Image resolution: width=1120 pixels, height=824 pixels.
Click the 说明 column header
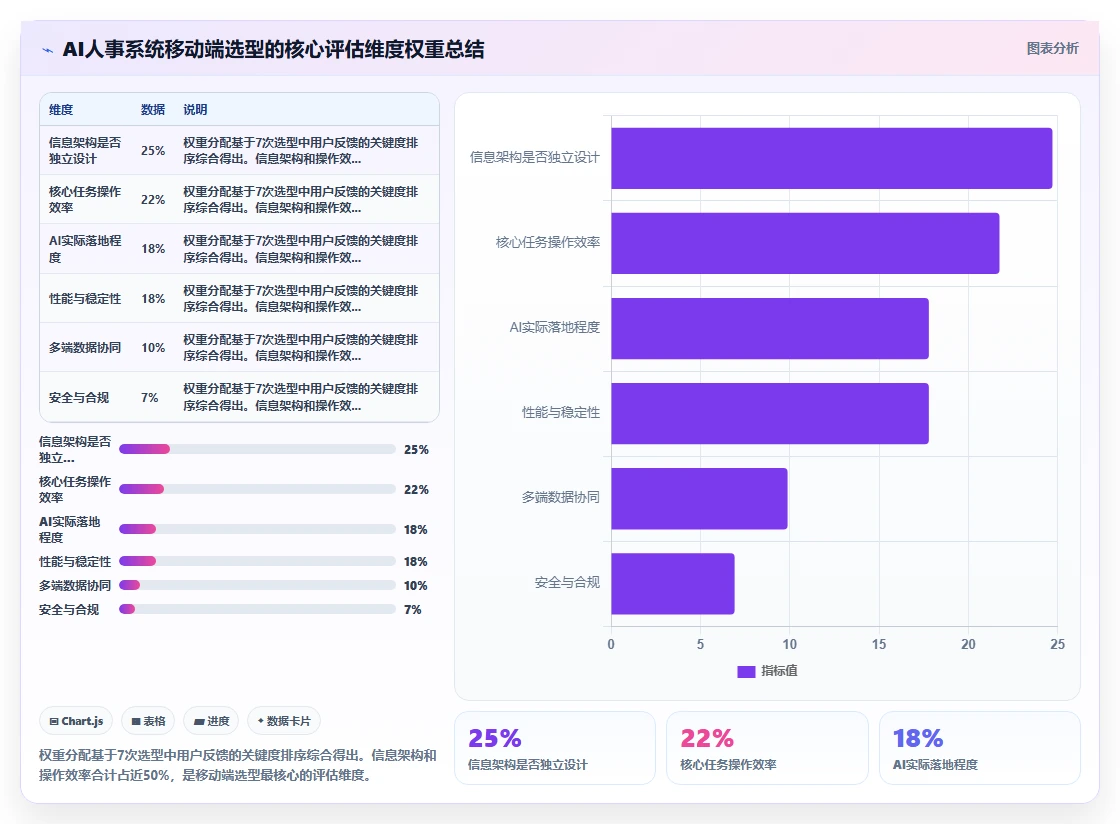point(195,109)
